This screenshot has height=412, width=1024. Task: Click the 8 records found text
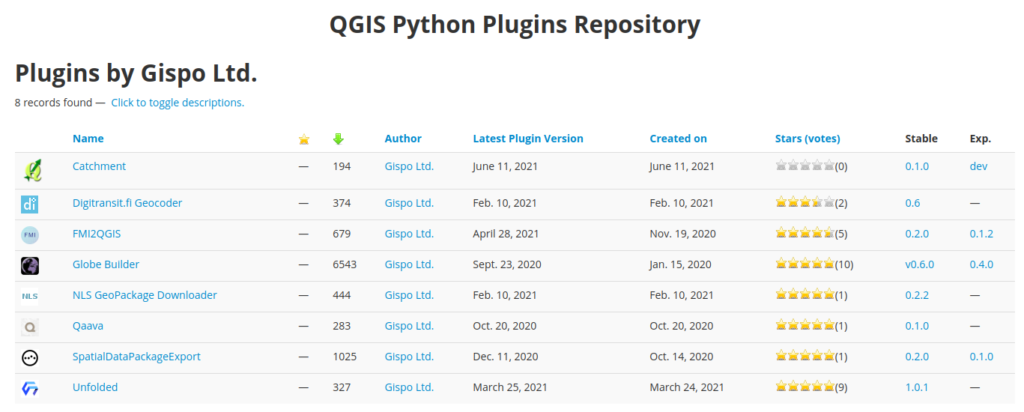tap(54, 103)
